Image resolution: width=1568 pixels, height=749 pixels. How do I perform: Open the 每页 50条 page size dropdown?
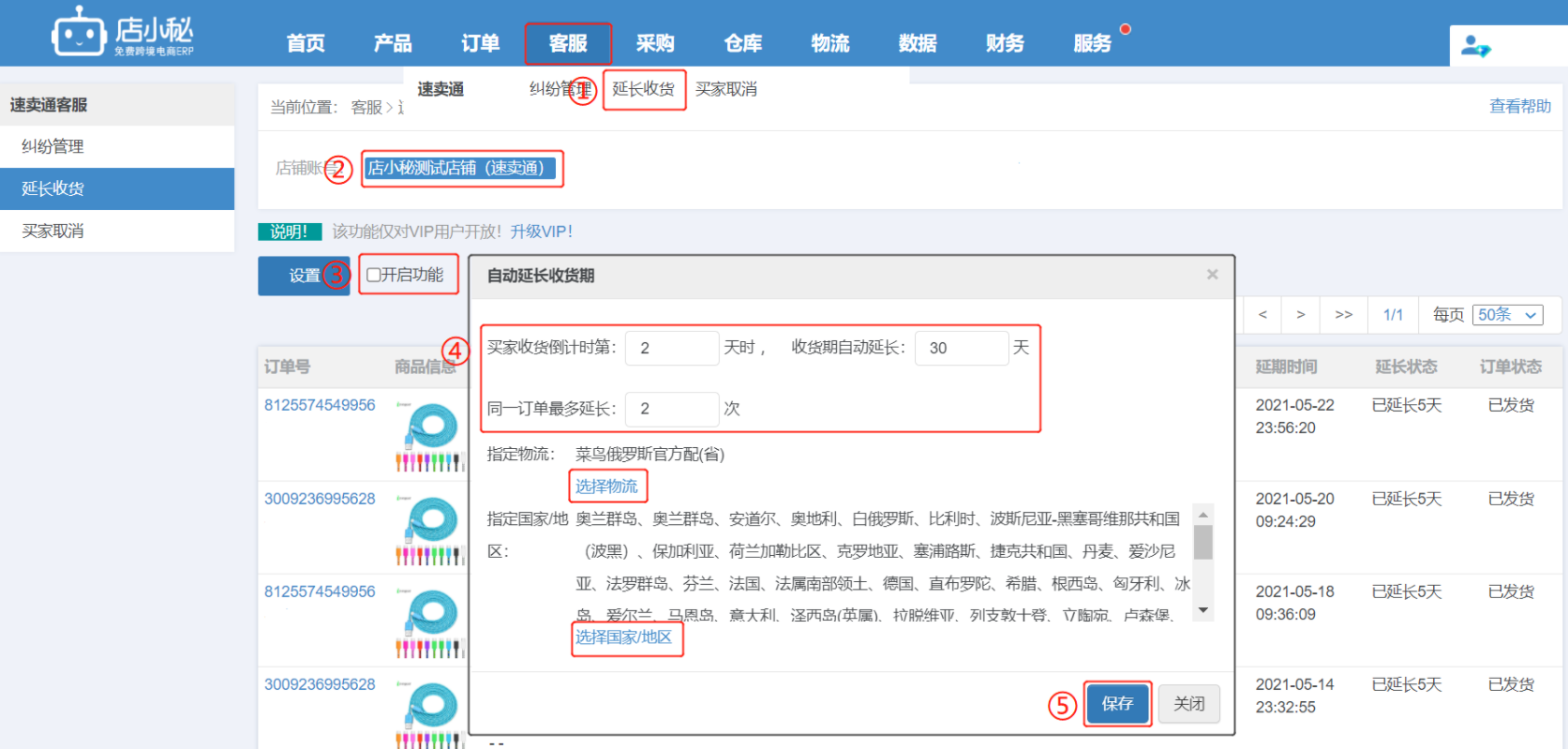(x=1507, y=315)
